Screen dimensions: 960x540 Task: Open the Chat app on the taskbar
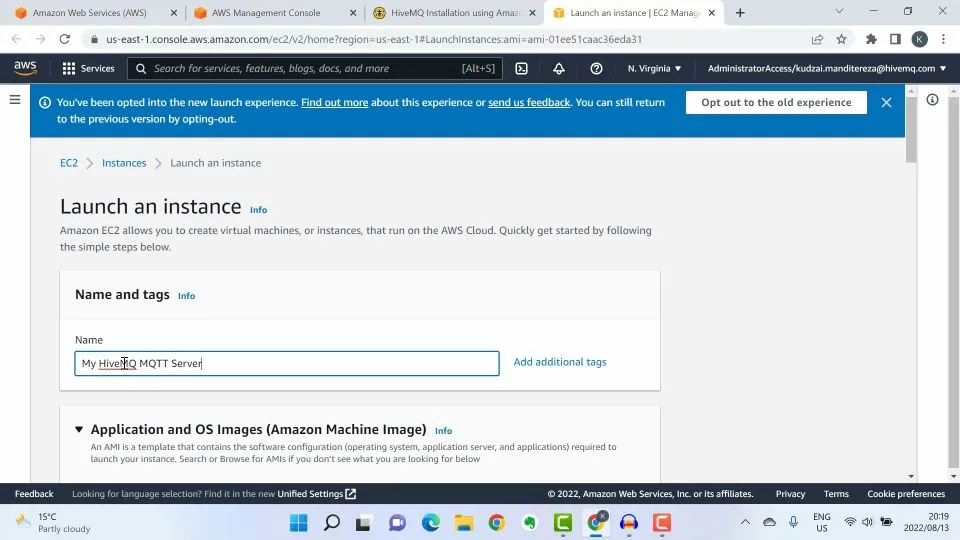point(397,523)
